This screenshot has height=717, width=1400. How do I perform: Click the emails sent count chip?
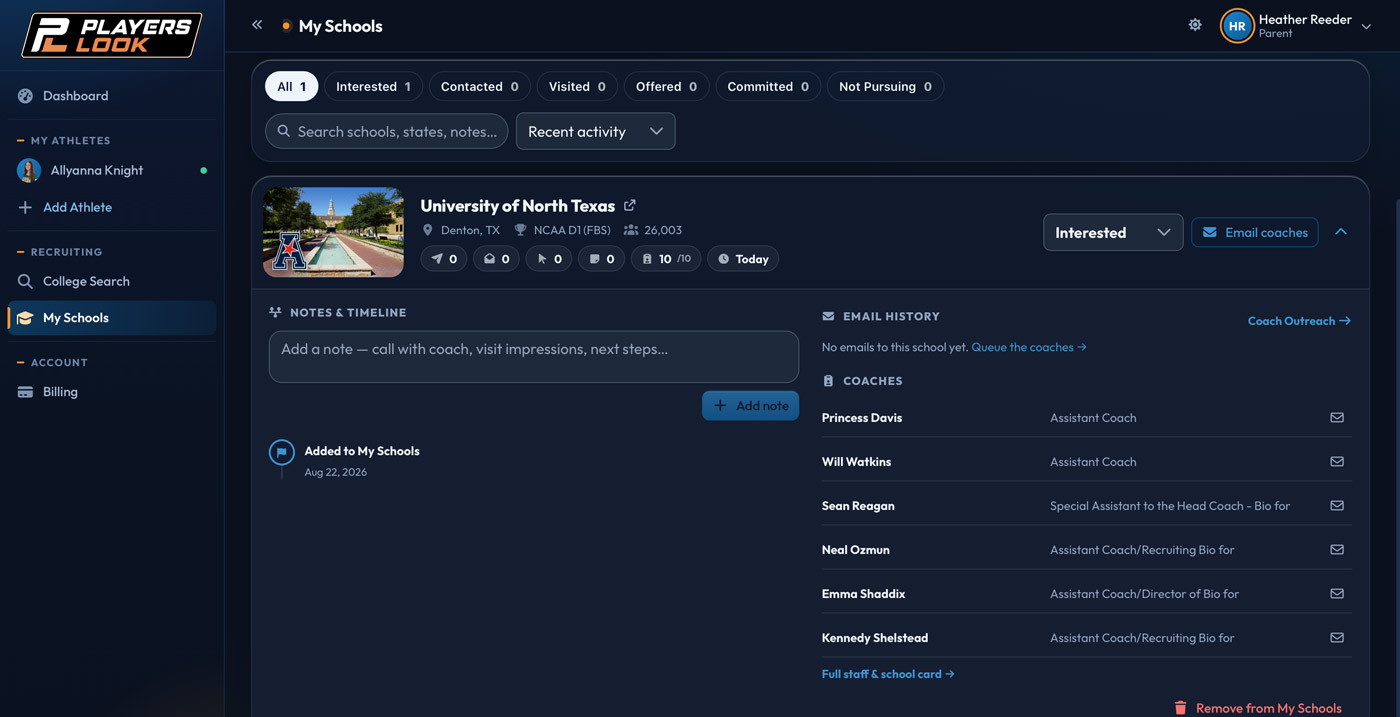tap(443, 259)
